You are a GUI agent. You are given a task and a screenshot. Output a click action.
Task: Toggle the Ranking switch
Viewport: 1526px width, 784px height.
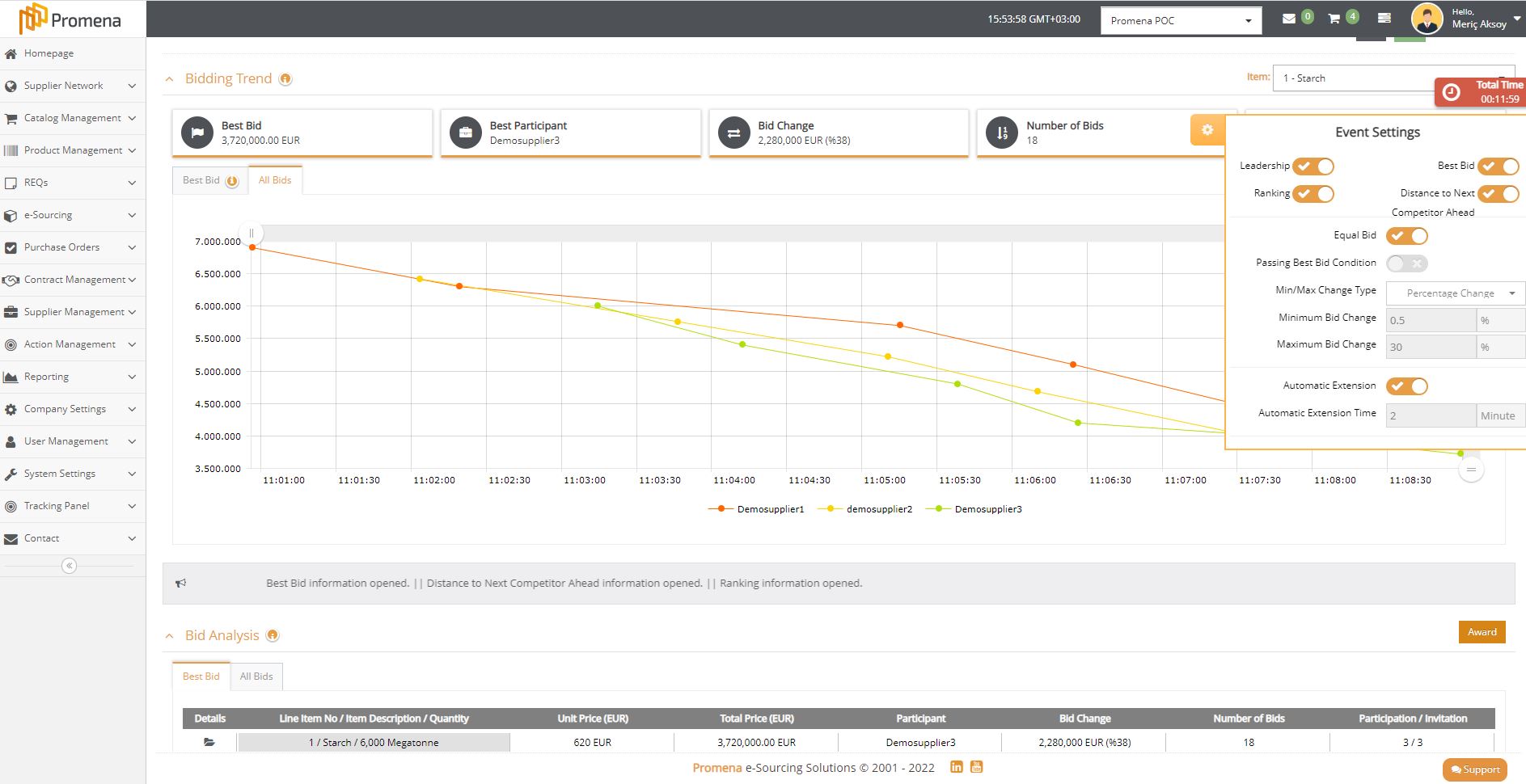click(1313, 194)
